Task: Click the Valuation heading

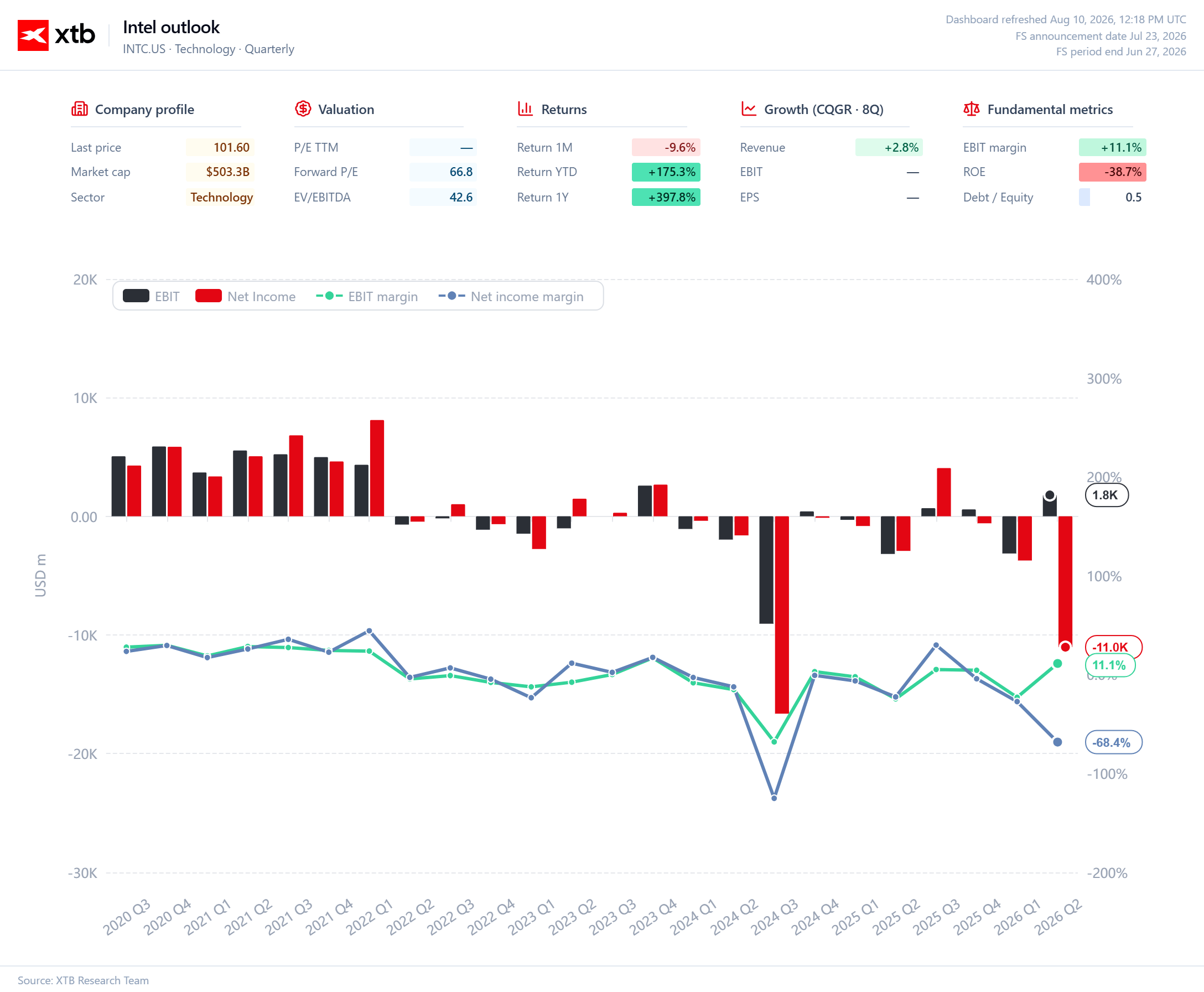Action: pos(346,109)
